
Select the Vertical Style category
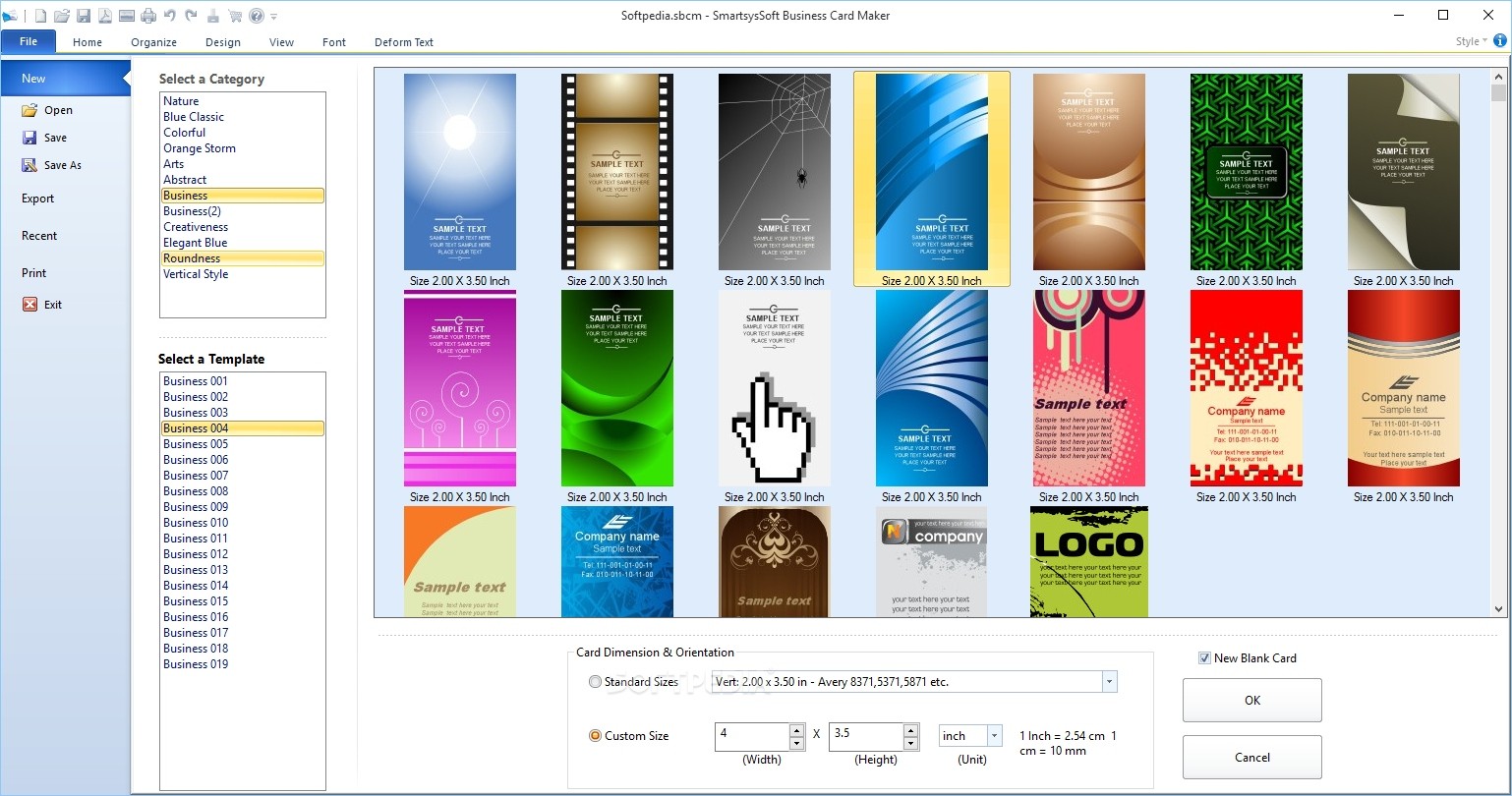[242, 274]
